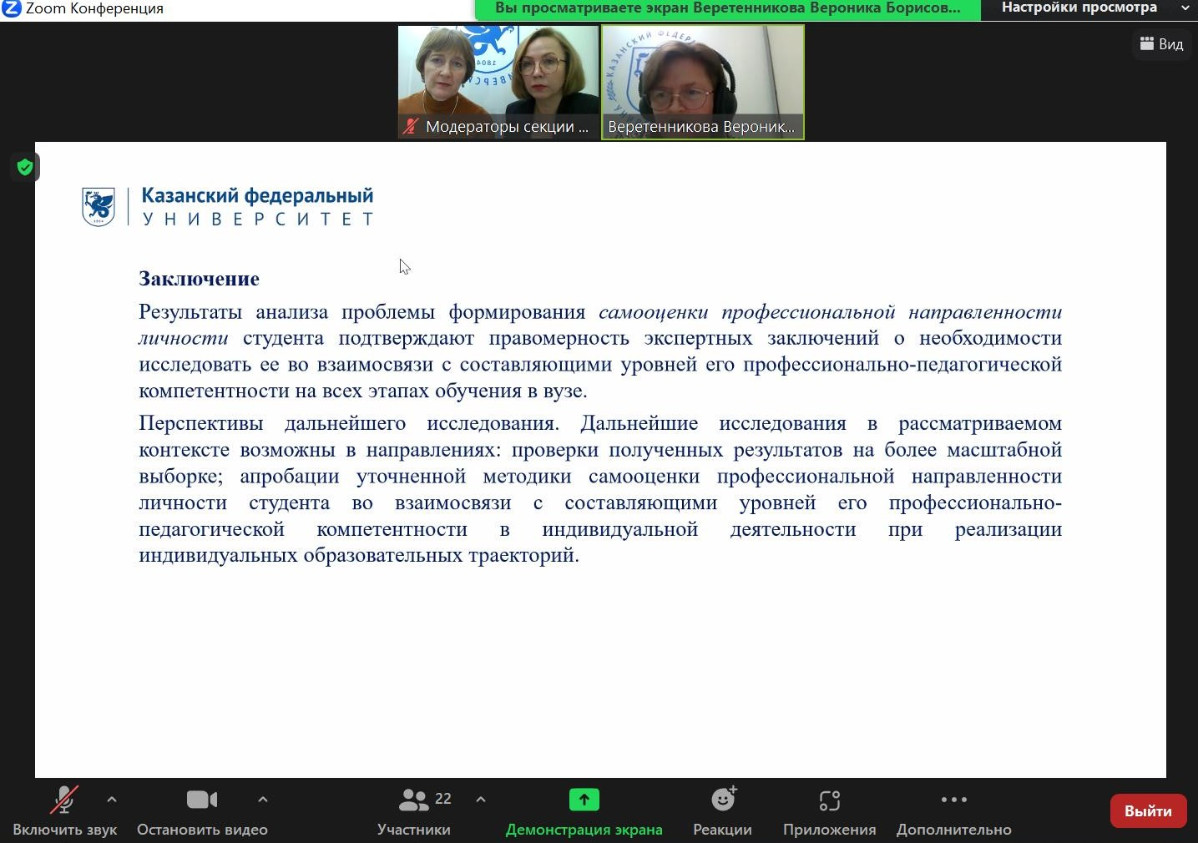1198x843 pixels.
Task: Click the green security shield icon
Action: point(24,167)
